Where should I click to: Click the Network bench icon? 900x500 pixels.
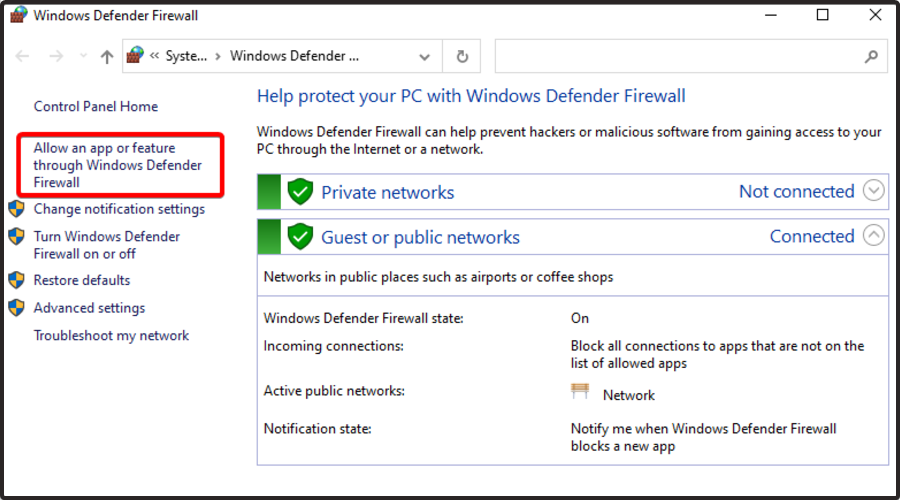(x=580, y=392)
